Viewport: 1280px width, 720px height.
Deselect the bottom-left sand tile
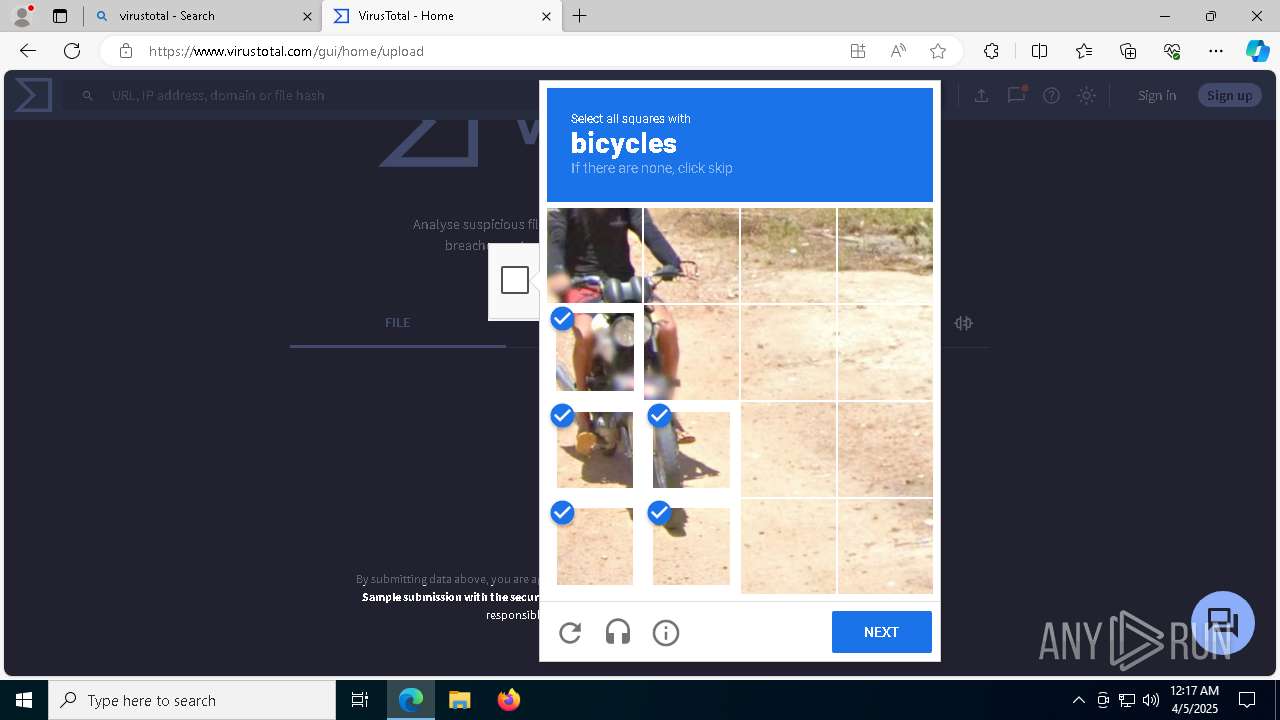[595, 546]
